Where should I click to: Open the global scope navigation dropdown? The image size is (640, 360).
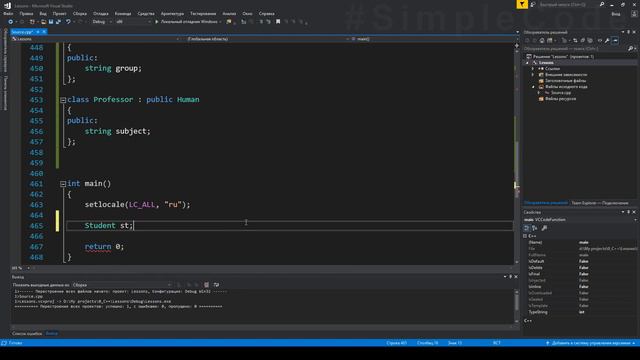[268, 39]
